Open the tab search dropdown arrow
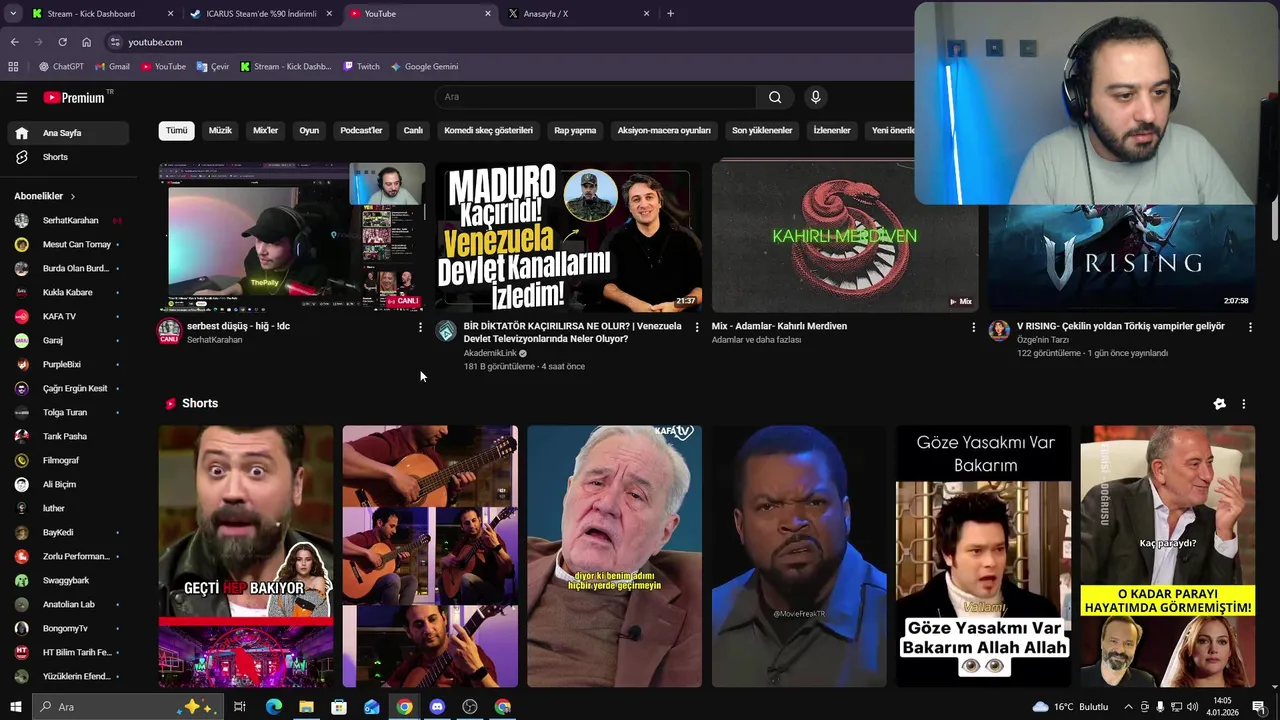This screenshot has width=1280, height=720. (13, 14)
